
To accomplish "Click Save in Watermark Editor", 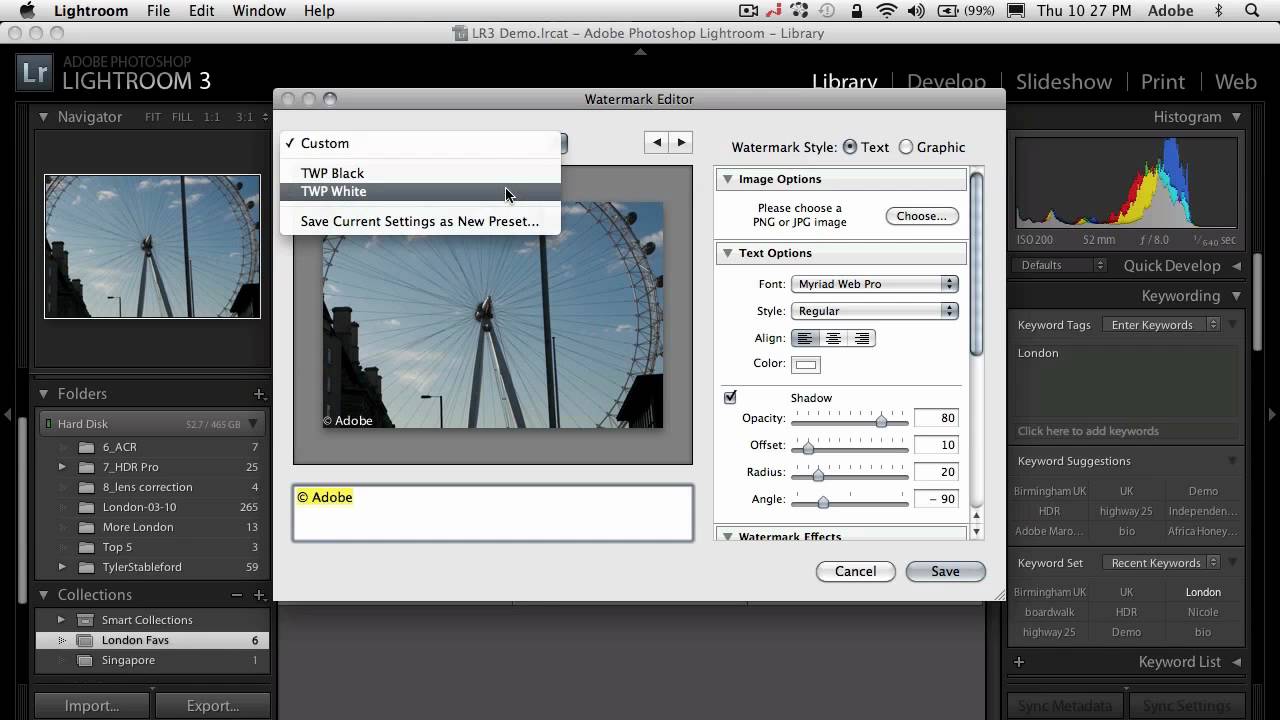I will coord(945,571).
